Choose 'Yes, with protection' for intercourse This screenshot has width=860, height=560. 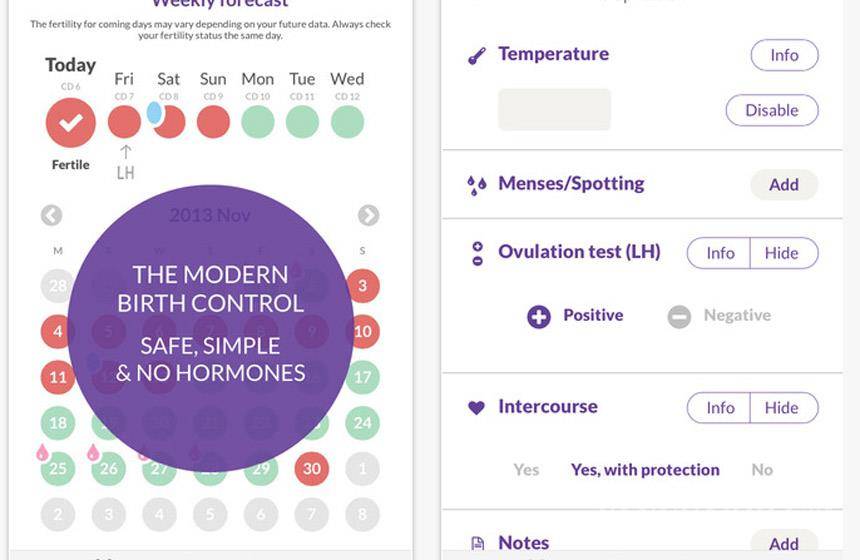point(645,469)
